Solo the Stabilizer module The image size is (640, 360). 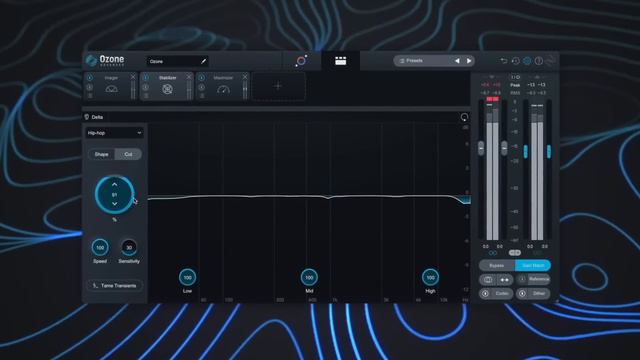click(146, 87)
